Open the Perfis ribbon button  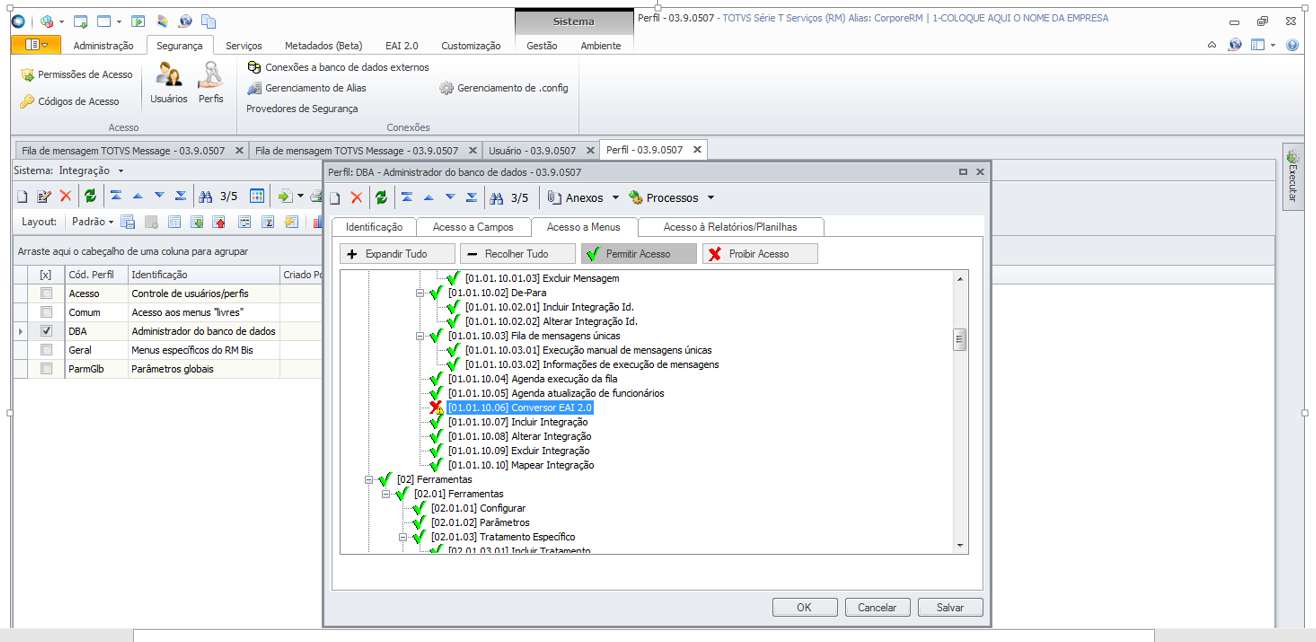point(210,83)
